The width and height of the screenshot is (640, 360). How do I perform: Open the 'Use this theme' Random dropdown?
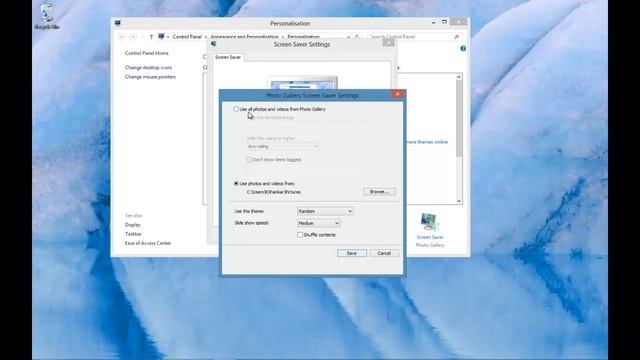coord(325,211)
